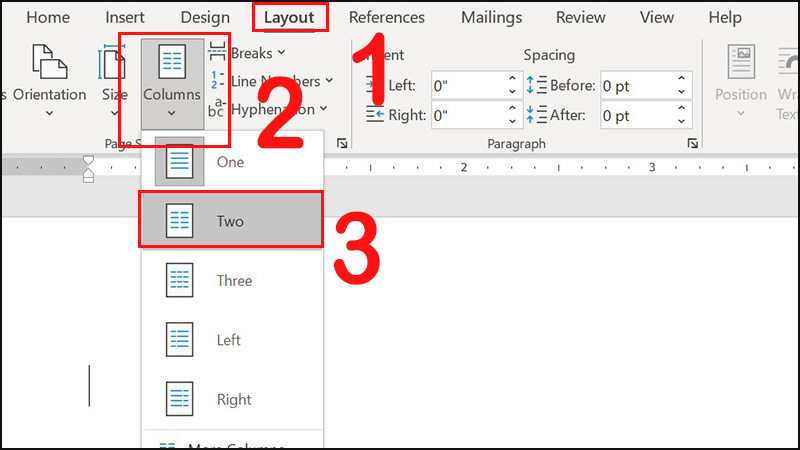Choose the Two columns option
800x450 pixels.
pyautogui.click(x=231, y=220)
